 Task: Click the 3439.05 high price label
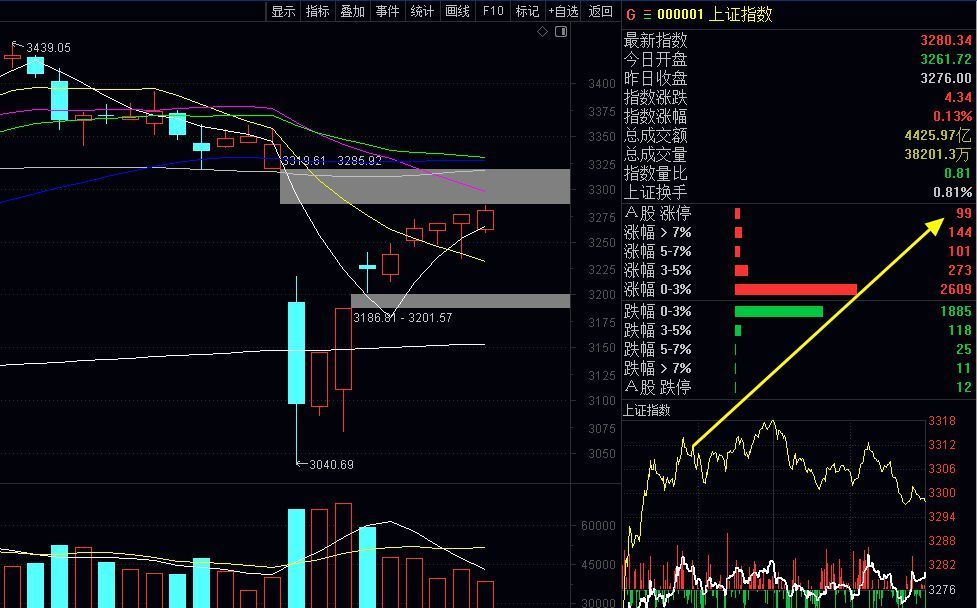(47, 47)
